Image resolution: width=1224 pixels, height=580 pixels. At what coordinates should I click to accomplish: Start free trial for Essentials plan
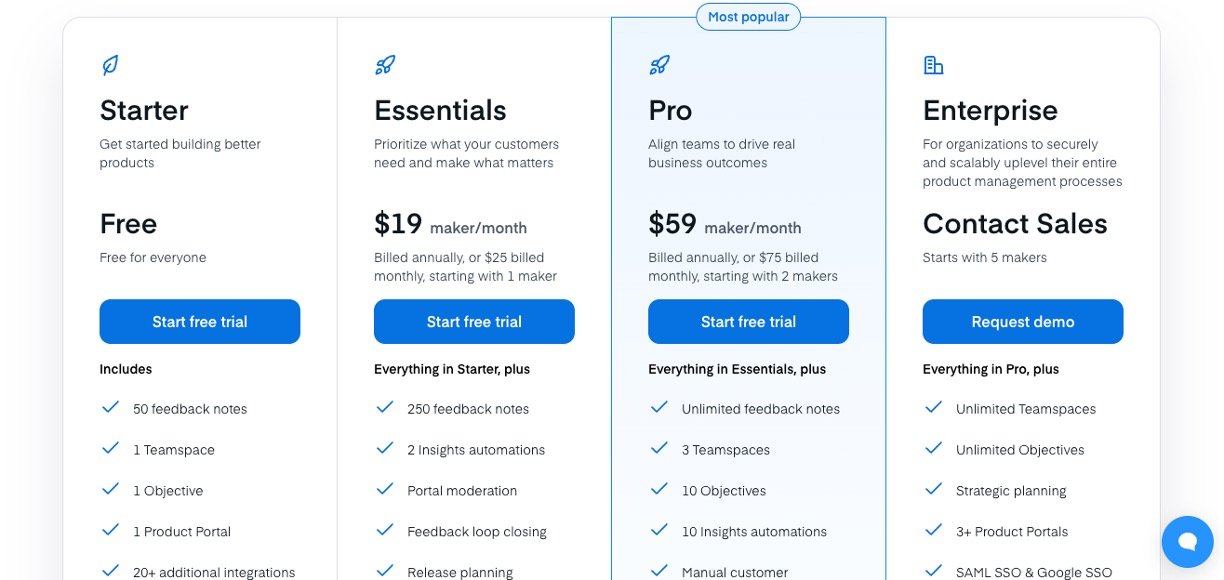pos(474,322)
